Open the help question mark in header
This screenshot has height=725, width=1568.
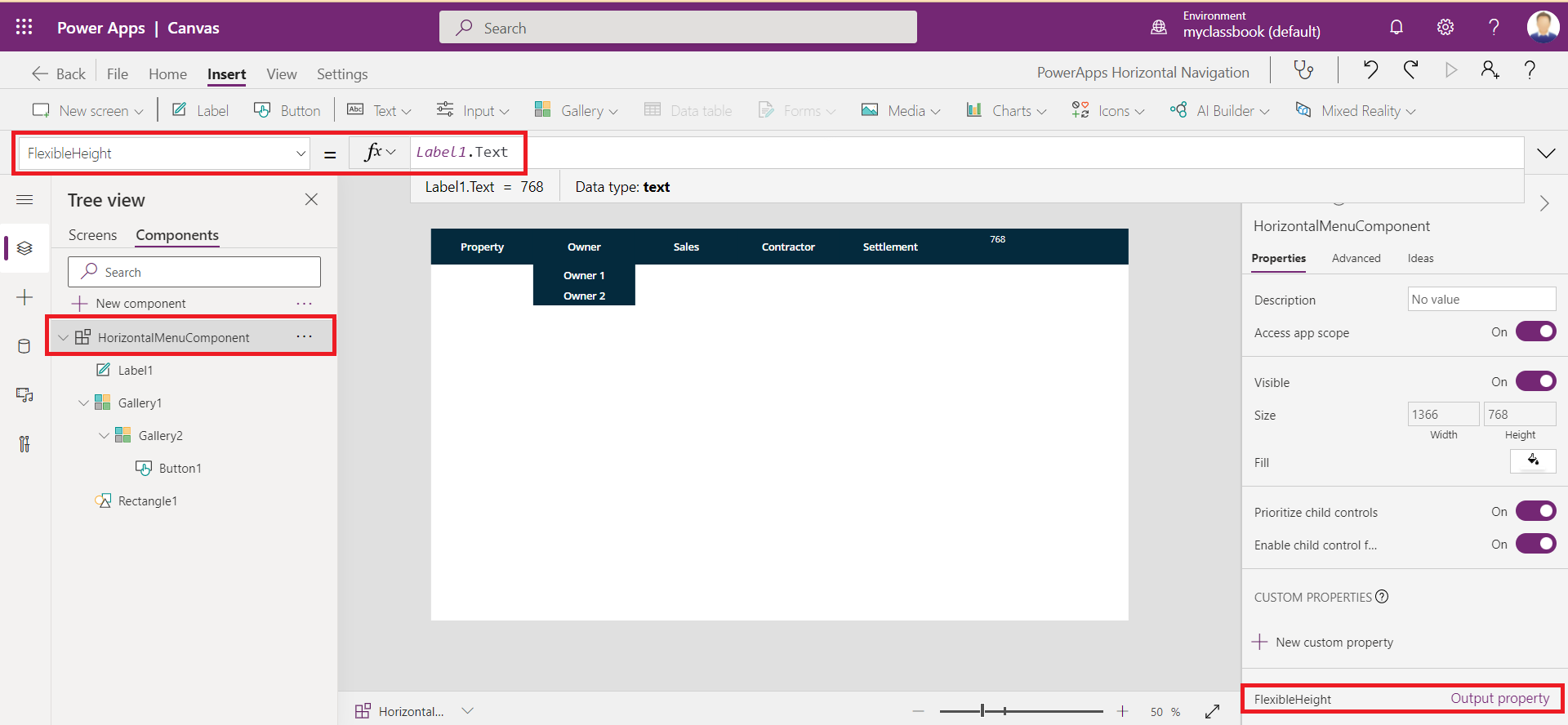[1494, 27]
